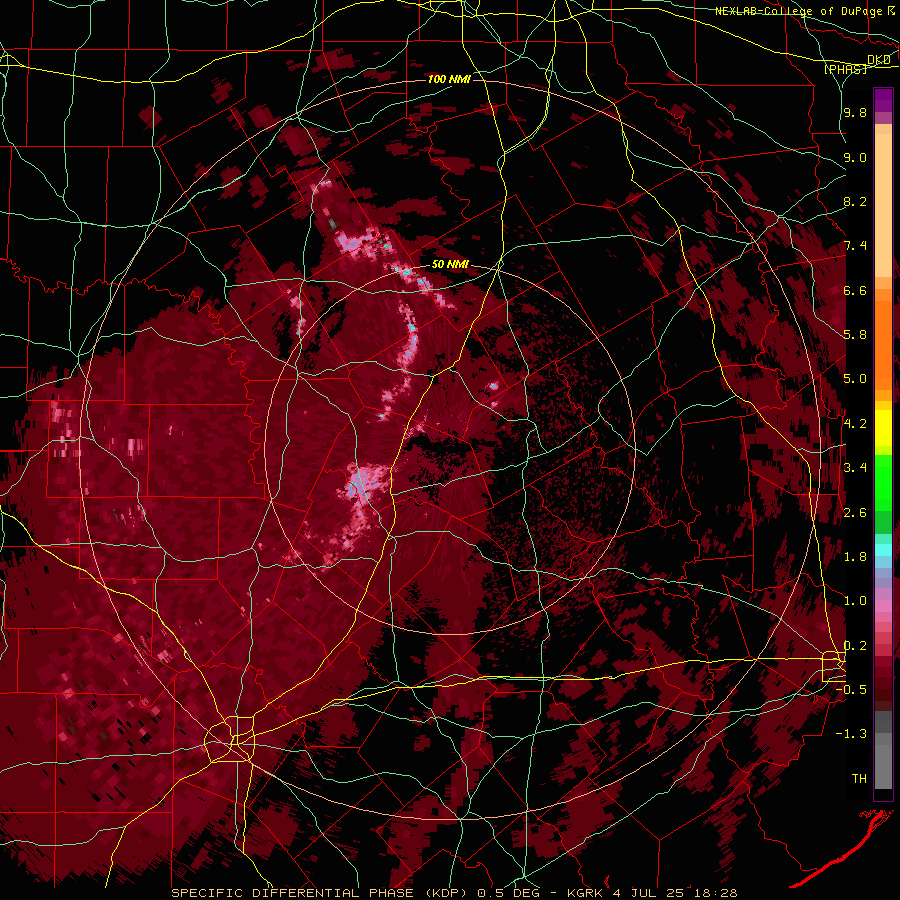This screenshot has height=900, width=900.
Task: Click the 100 NMI range ring label
Action: pyautogui.click(x=449, y=79)
